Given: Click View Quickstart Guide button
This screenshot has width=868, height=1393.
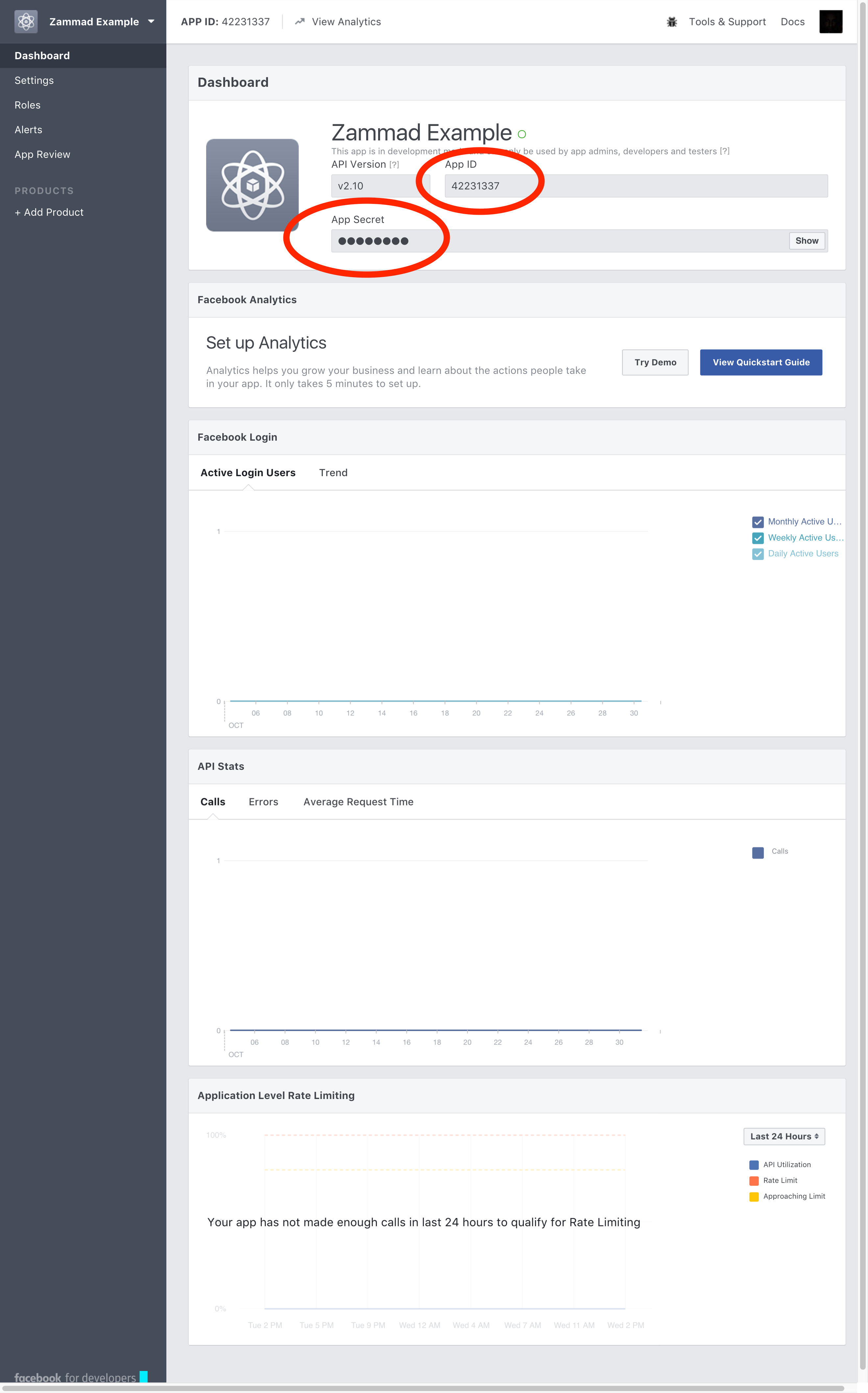Looking at the screenshot, I should 760,362.
